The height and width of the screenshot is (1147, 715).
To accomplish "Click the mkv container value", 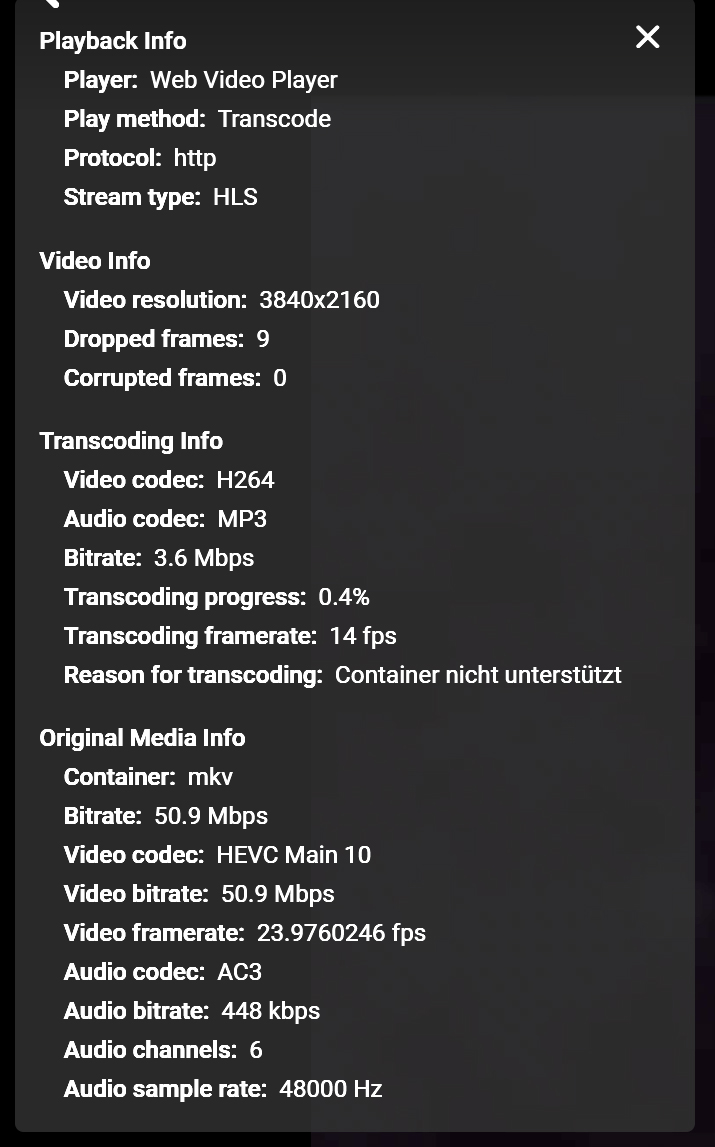I will coord(210,777).
